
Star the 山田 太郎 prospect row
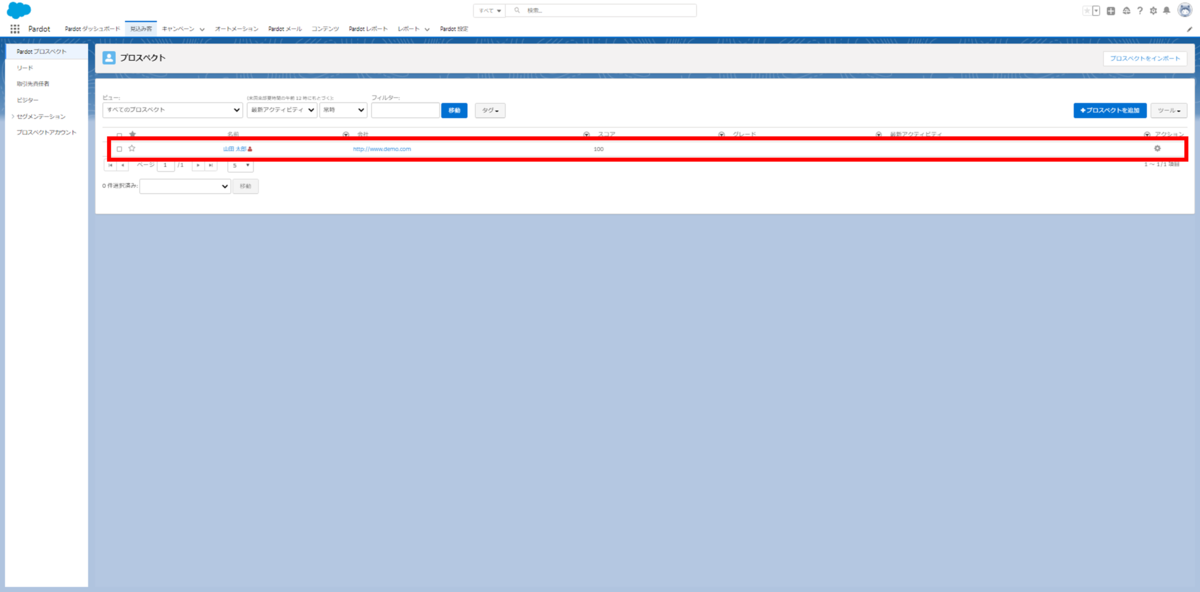tap(132, 148)
